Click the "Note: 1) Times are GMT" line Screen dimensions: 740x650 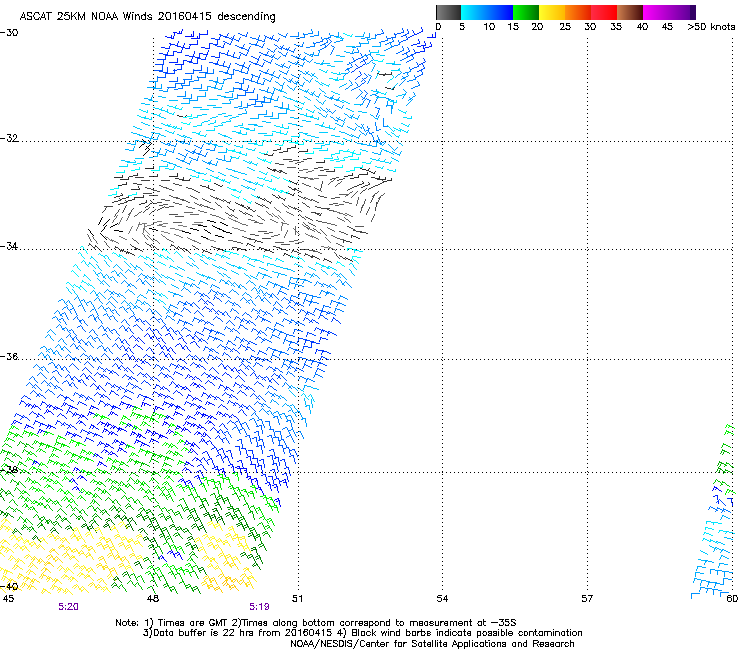pyautogui.click(x=315, y=623)
